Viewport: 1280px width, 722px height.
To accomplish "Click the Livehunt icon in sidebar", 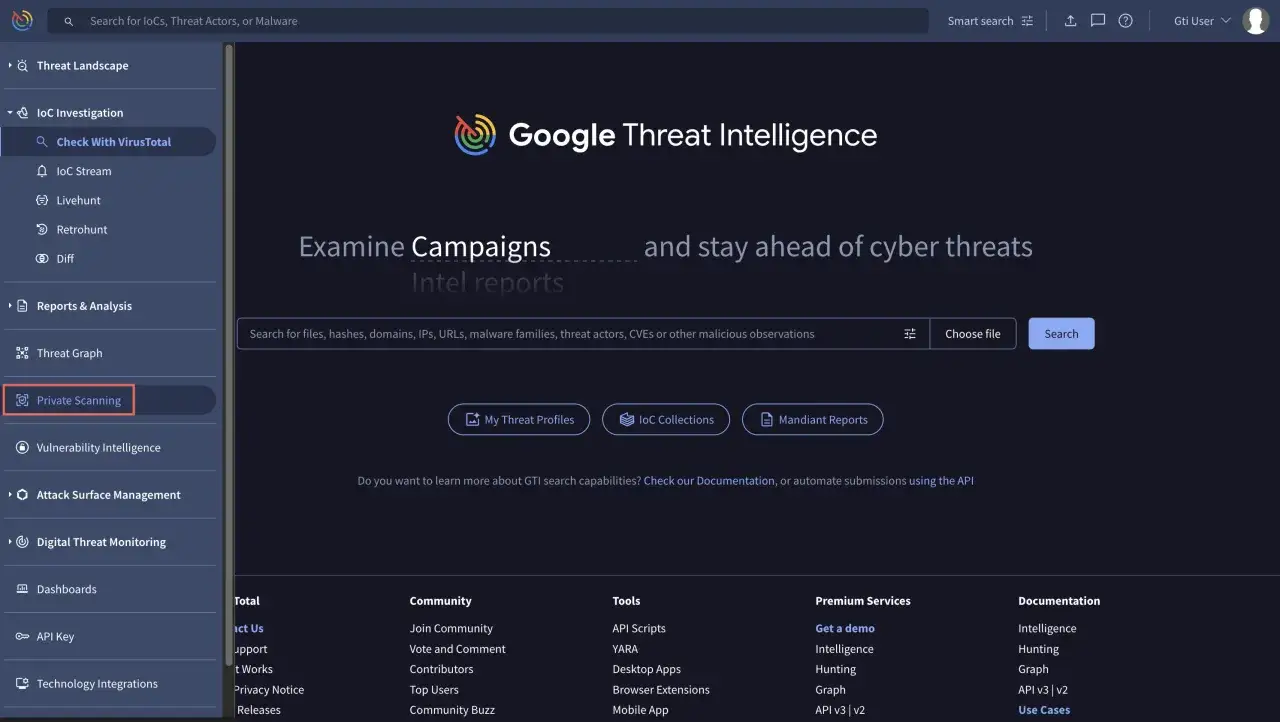I will [42, 200].
